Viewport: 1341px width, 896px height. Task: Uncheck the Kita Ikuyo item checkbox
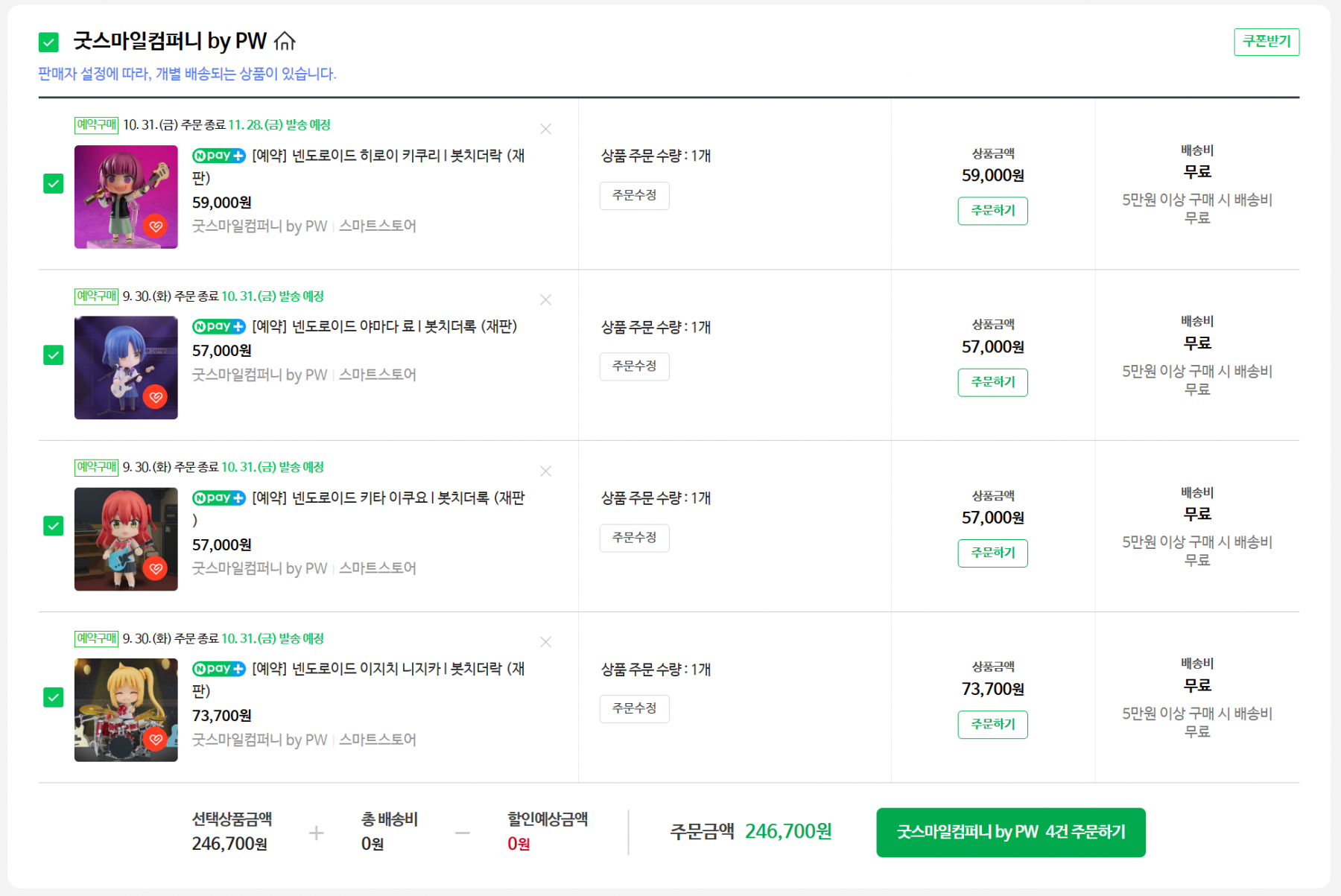point(54,526)
